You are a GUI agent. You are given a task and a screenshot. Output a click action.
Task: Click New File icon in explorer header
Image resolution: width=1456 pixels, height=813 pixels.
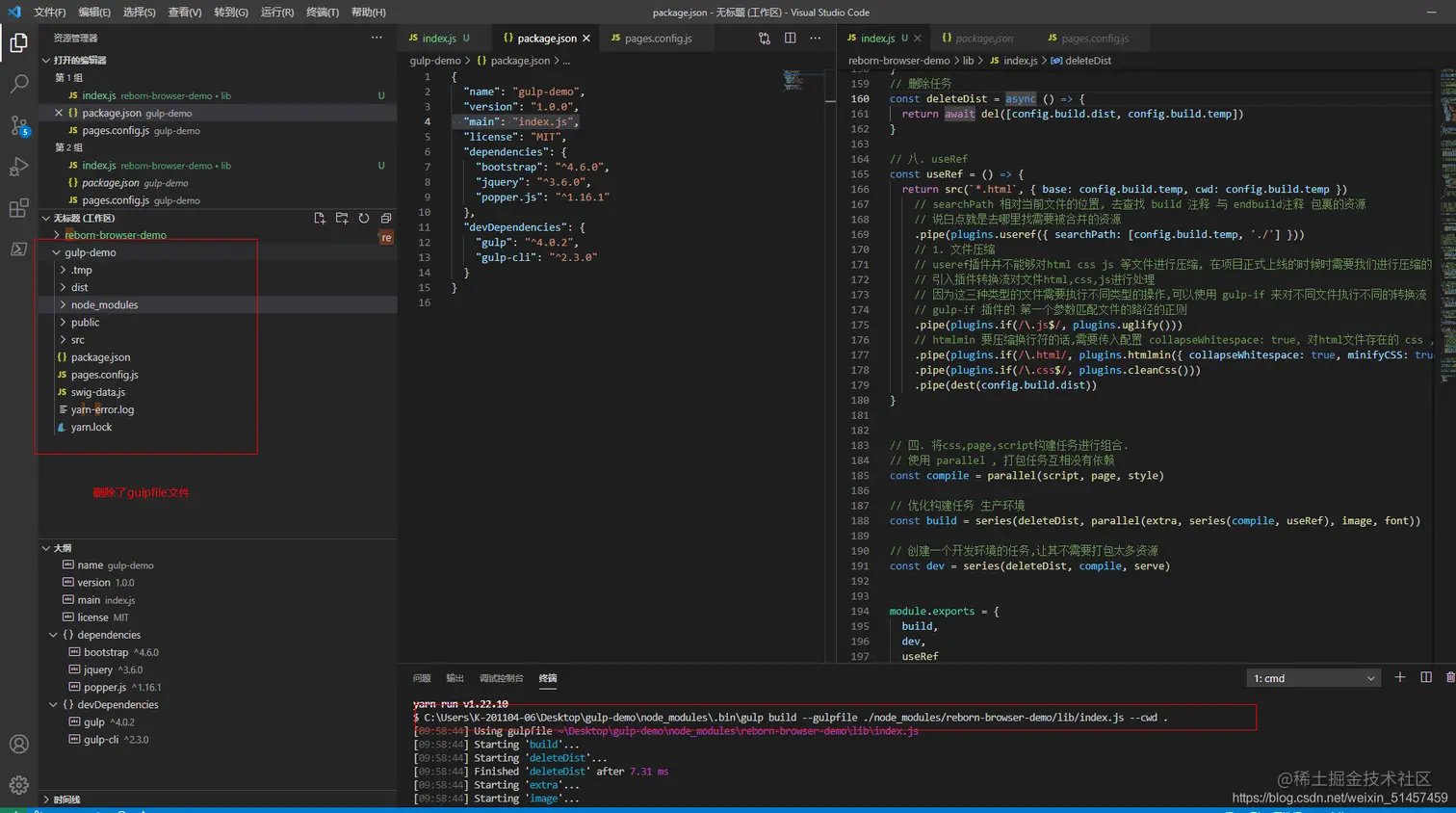tap(320, 219)
